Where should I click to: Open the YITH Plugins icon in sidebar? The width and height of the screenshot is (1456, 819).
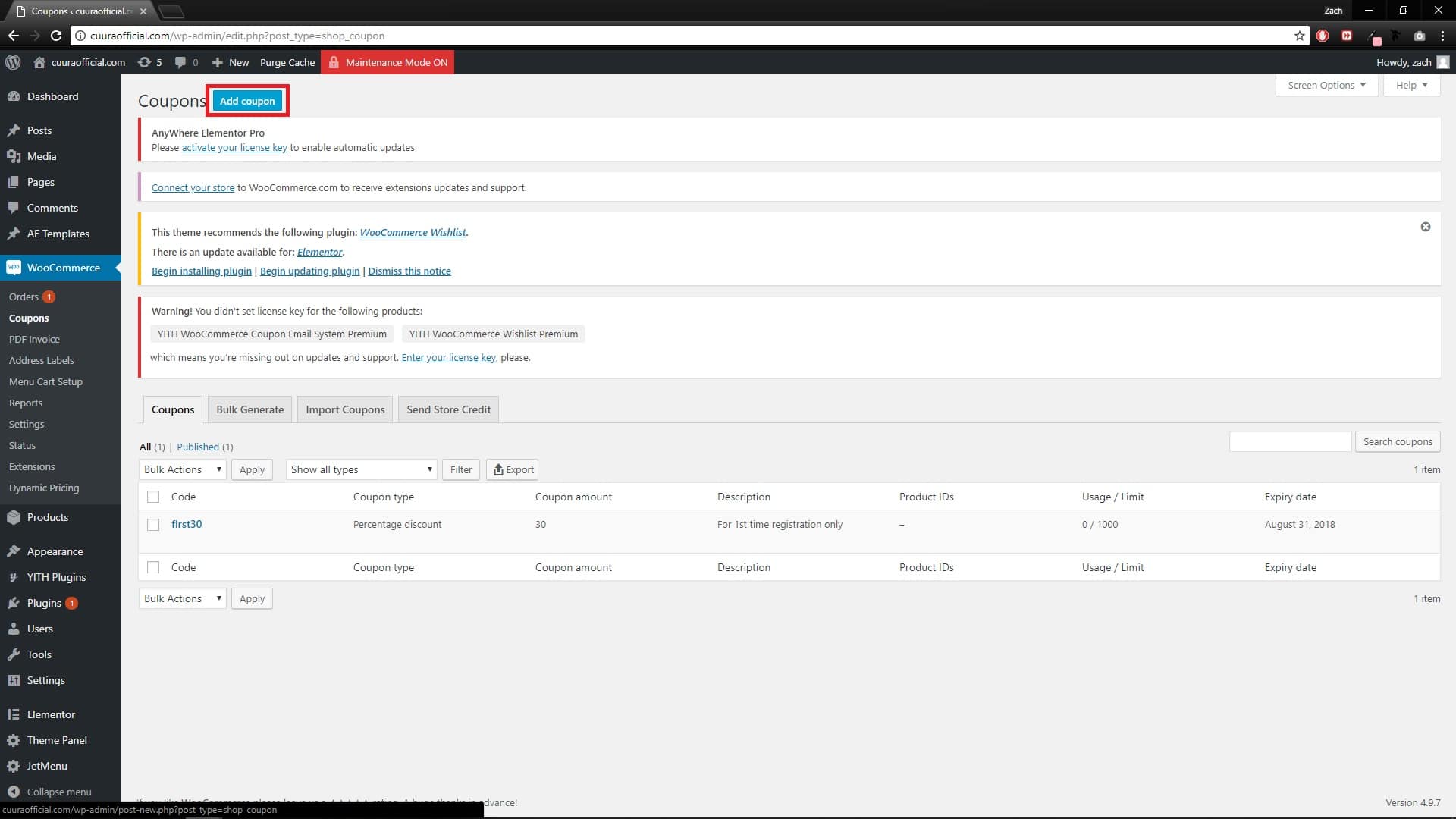[x=14, y=577]
